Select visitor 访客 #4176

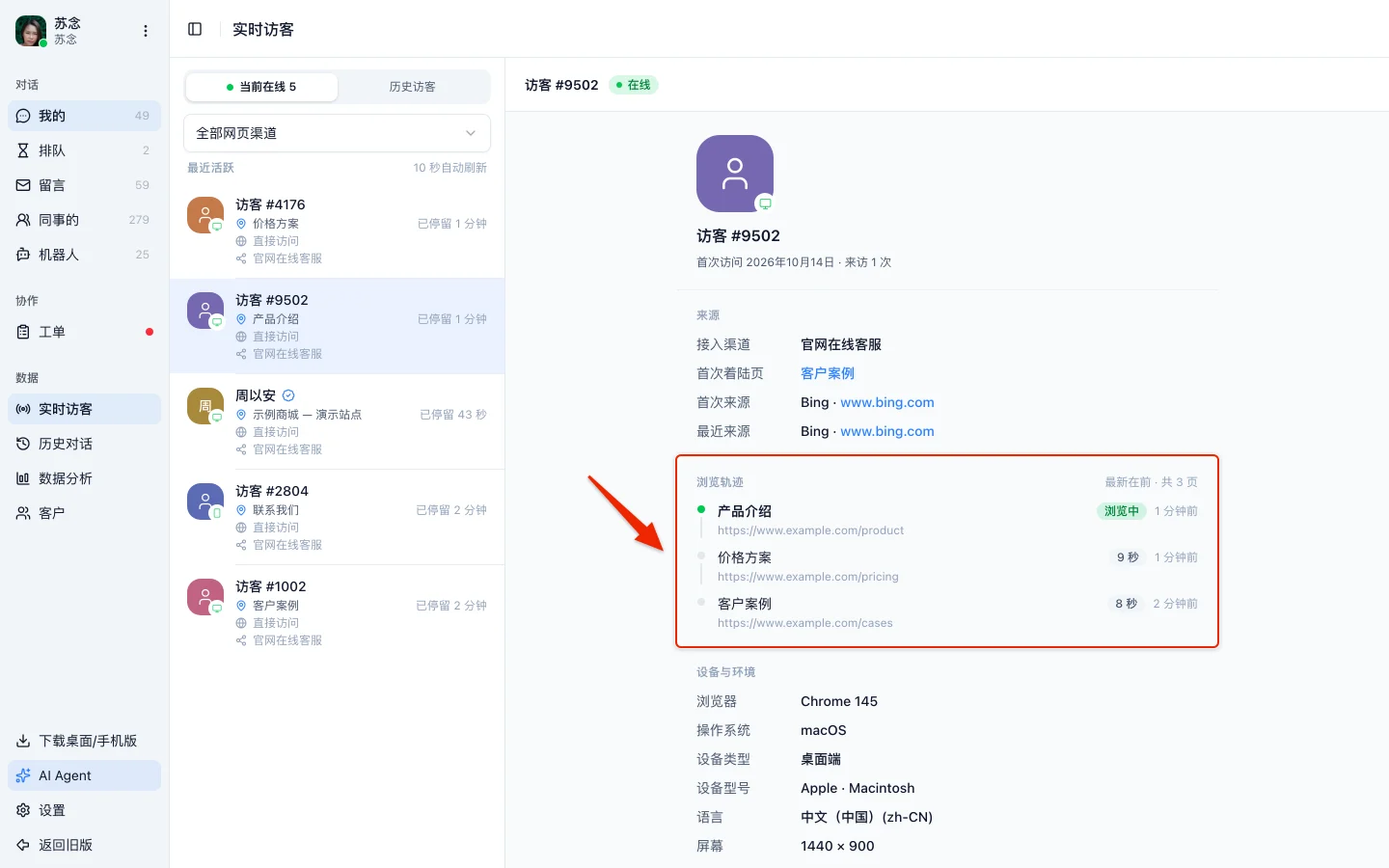click(x=337, y=231)
